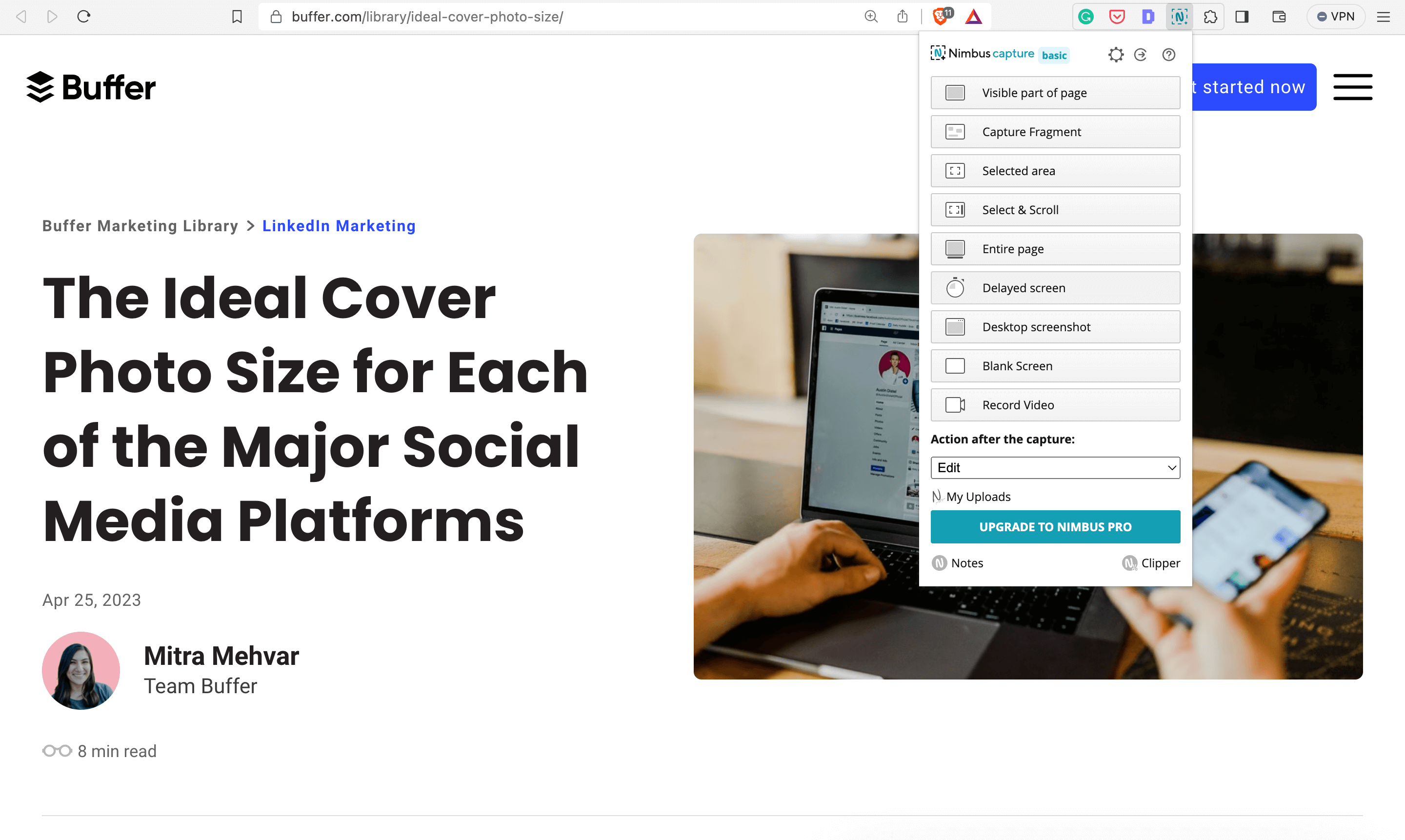Select the Desktop screenshot option
The width and height of the screenshot is (1405, 840).
(x=1055, y=326)
